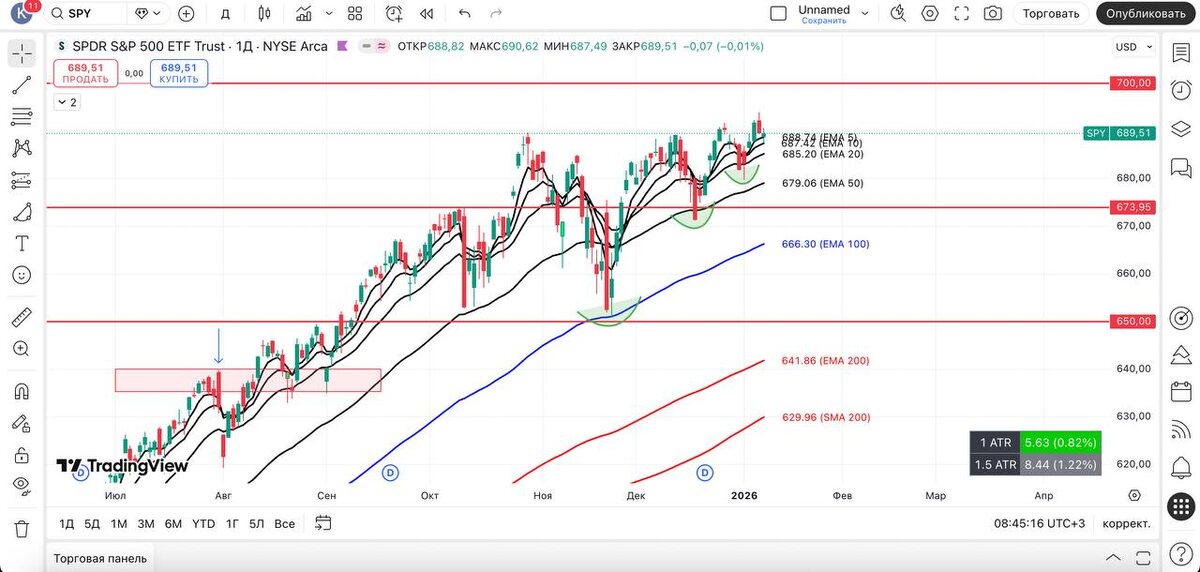Viewport: 1200px width, 572px height.
Task: Select the crosshair cursor tool
Action: click(x=21, y=53)
